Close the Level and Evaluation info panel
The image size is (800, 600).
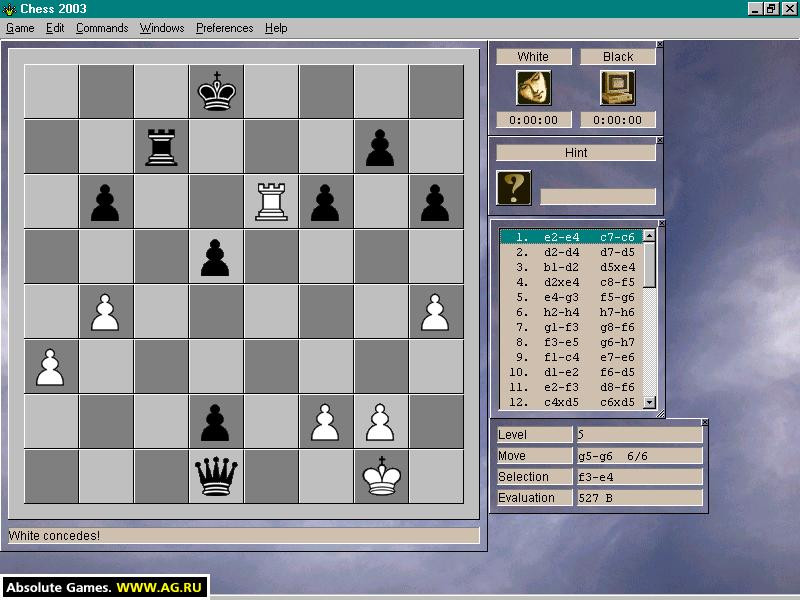tap(705, 422)
